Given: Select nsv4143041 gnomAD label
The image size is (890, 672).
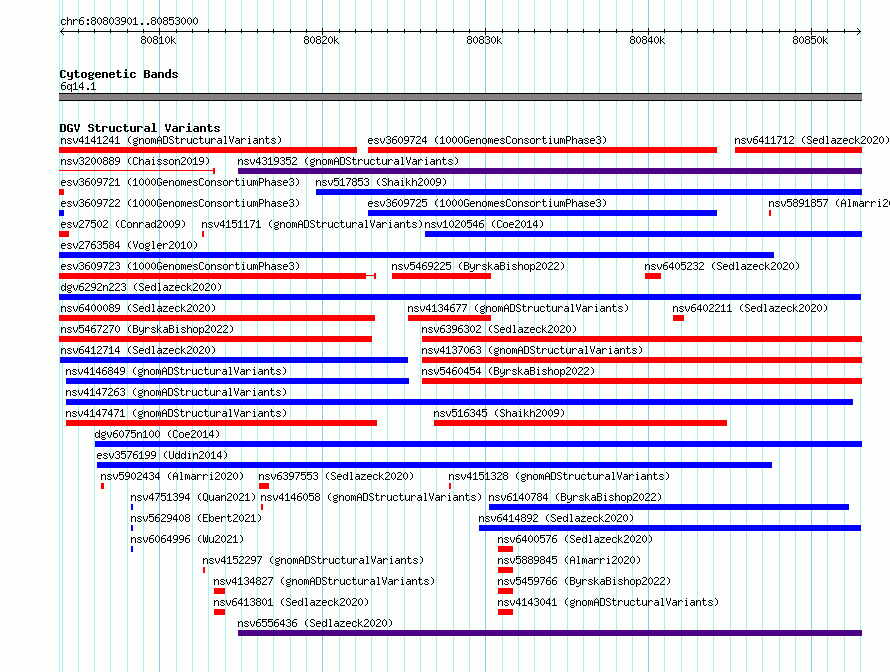Looking at the screenshot, I should (608, 602).
